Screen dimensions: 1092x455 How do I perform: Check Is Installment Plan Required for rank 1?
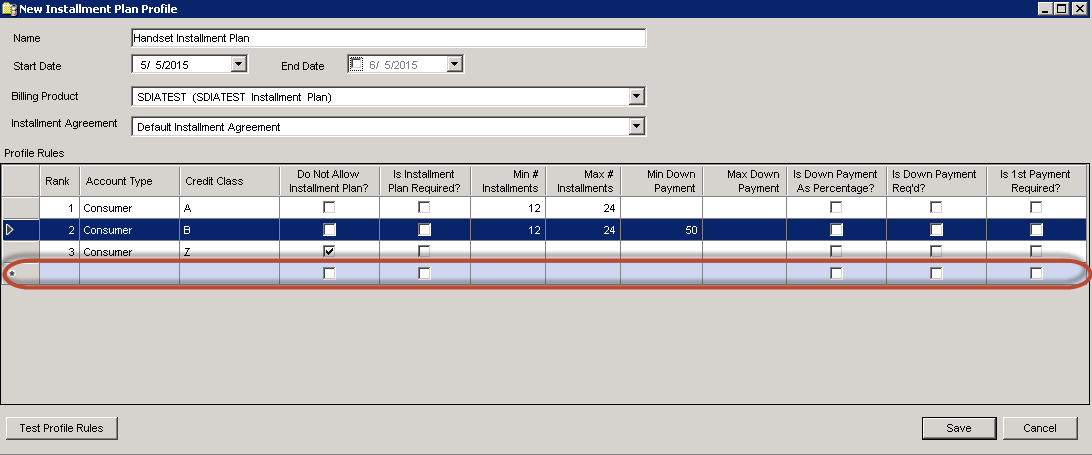click(x=425, y=207)
